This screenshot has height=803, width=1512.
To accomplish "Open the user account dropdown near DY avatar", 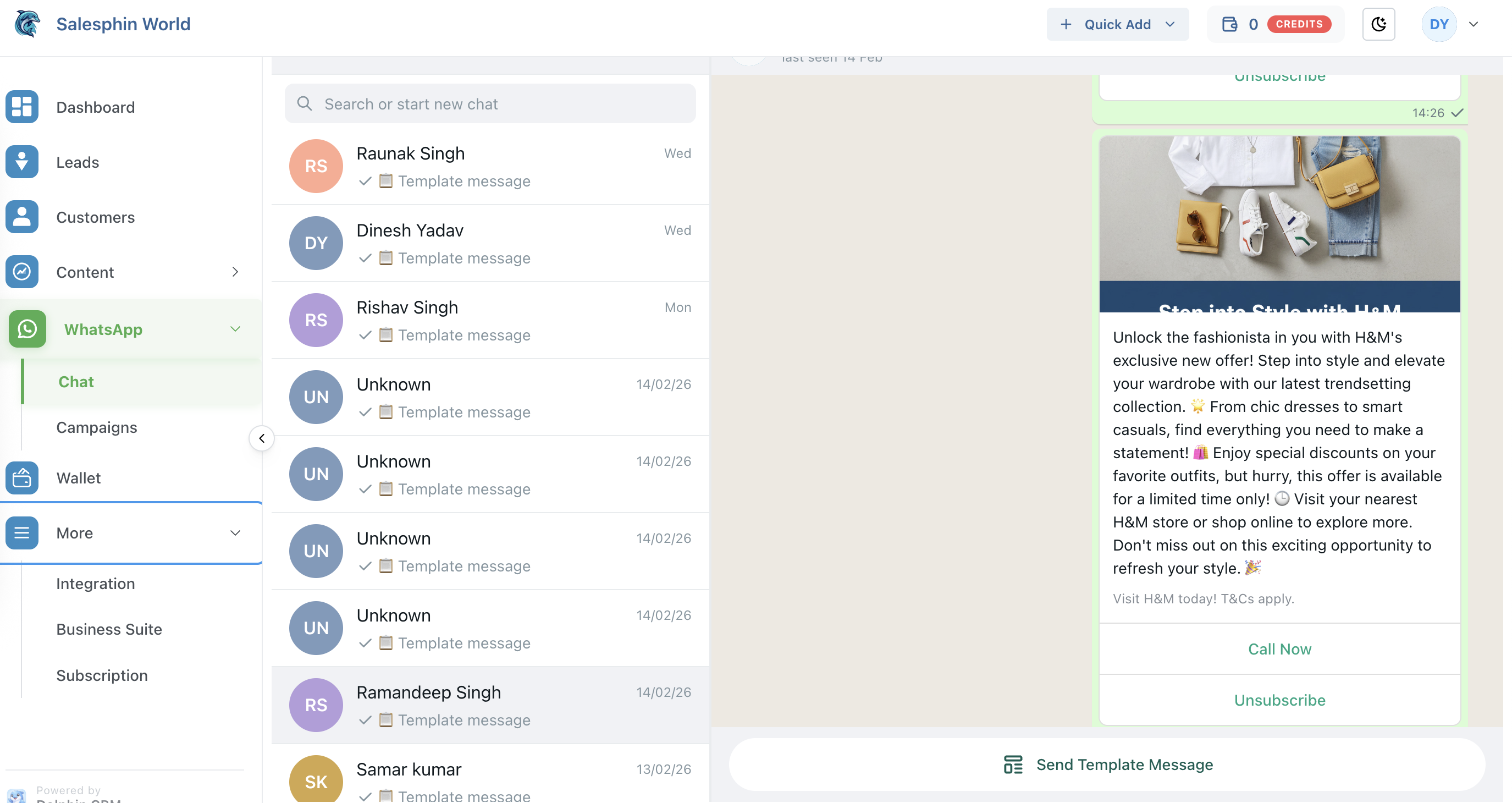I will tap(1474, 24).
